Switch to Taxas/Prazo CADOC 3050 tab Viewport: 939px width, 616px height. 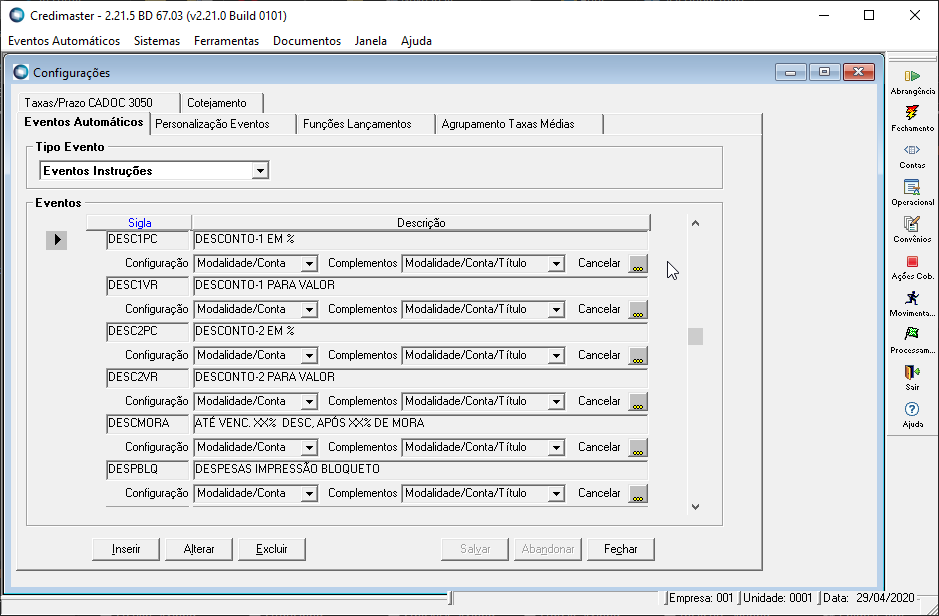click(x=99, y=103)
